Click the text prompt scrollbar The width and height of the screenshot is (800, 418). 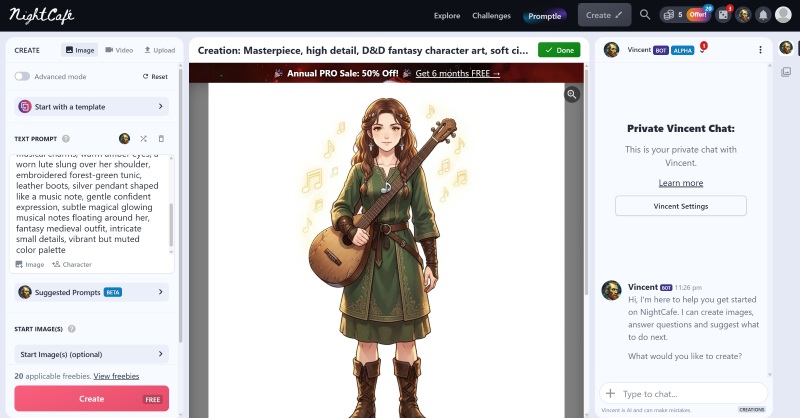pyautogui.click(x=171, y=225)
